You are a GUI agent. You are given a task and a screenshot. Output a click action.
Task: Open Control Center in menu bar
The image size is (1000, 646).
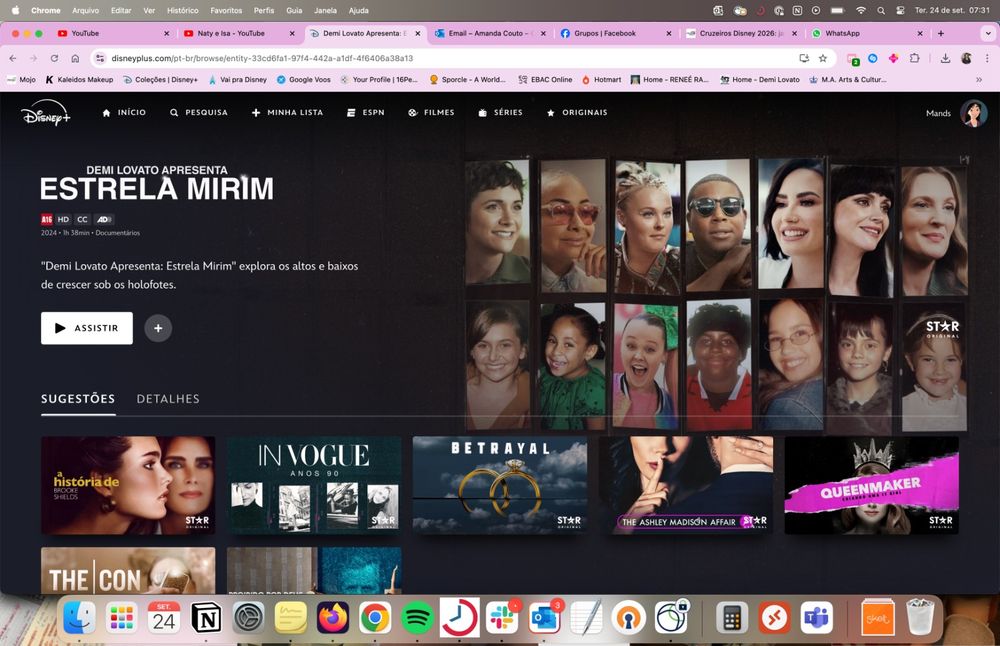click(900, 10)
